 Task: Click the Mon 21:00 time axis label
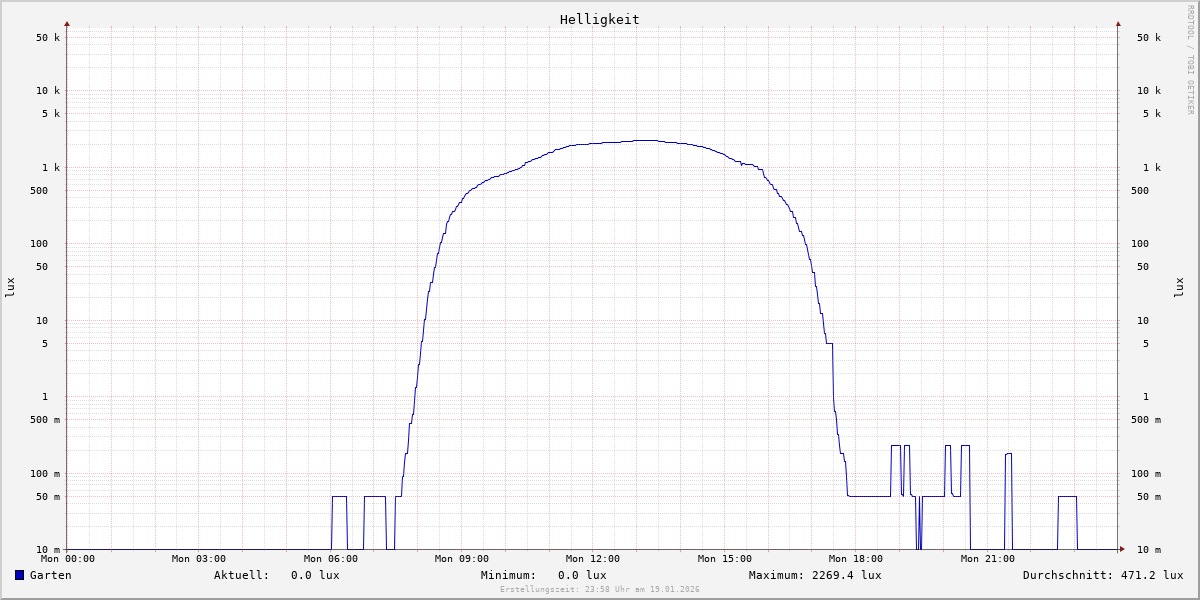[x=987, y=559]
